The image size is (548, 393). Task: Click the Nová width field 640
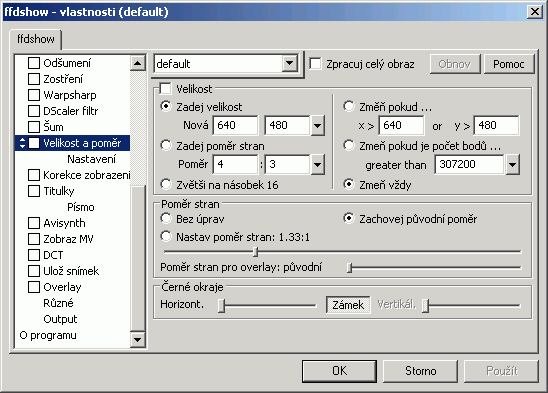tap(235, 125)
